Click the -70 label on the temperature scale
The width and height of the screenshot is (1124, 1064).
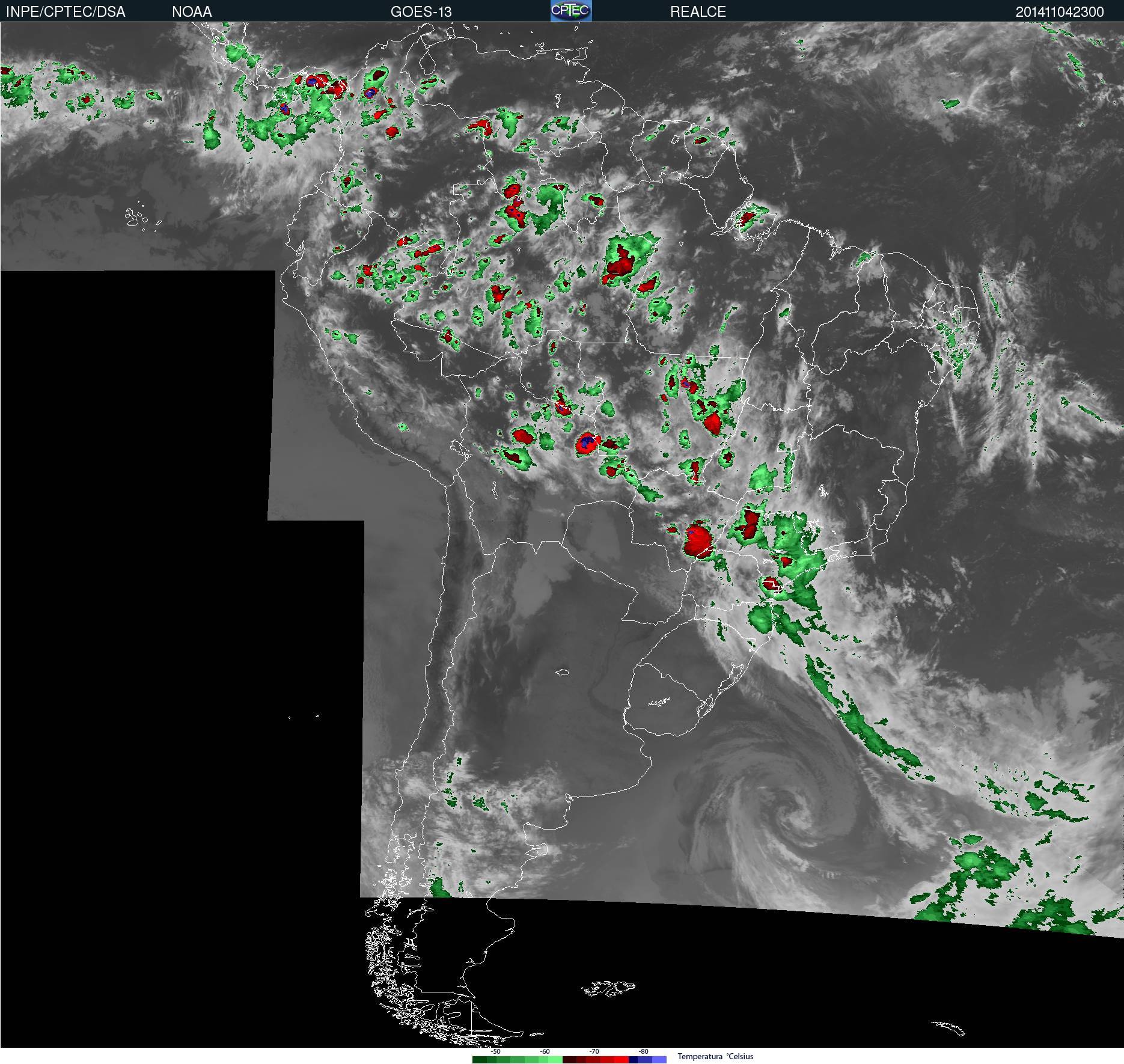click(x=594, y=1051)
